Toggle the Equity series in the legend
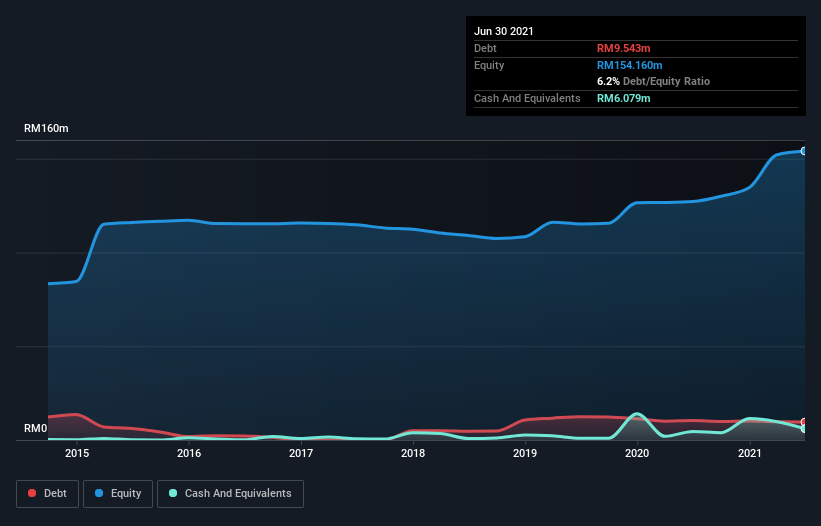 pos(118,494)
